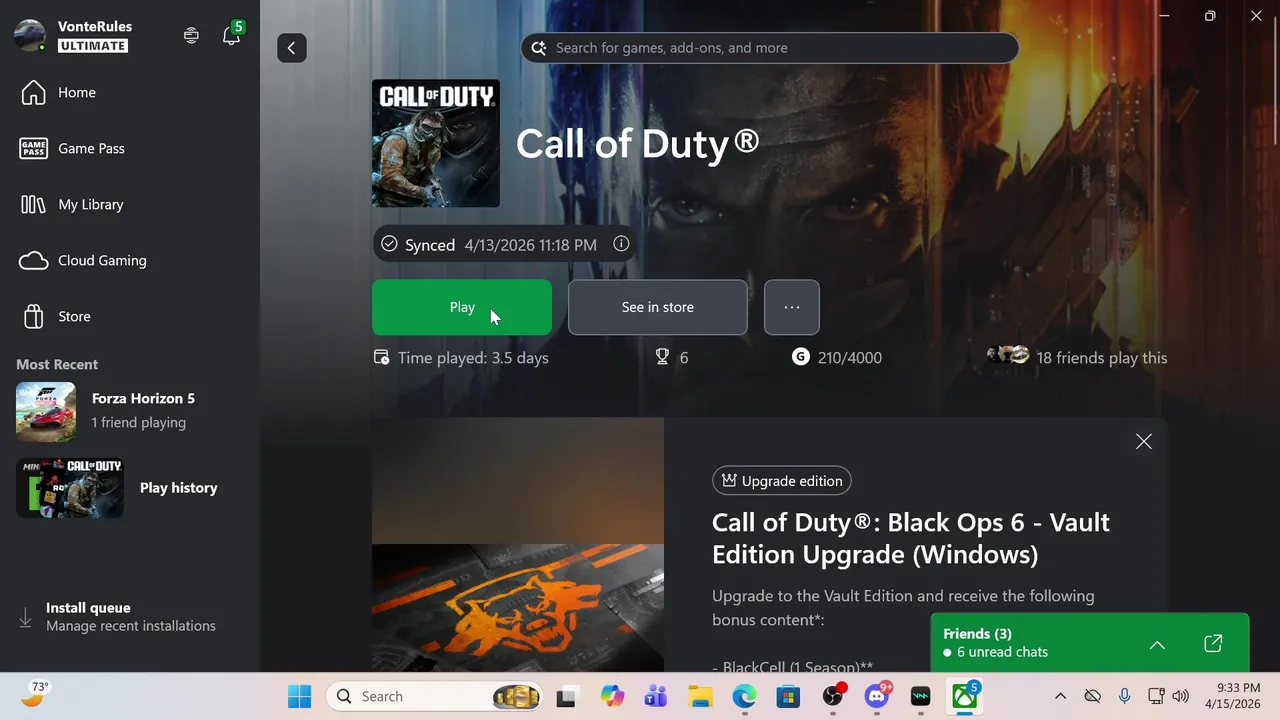
Task: Click the time played clock icon
Action: click(x=381, y=357)
